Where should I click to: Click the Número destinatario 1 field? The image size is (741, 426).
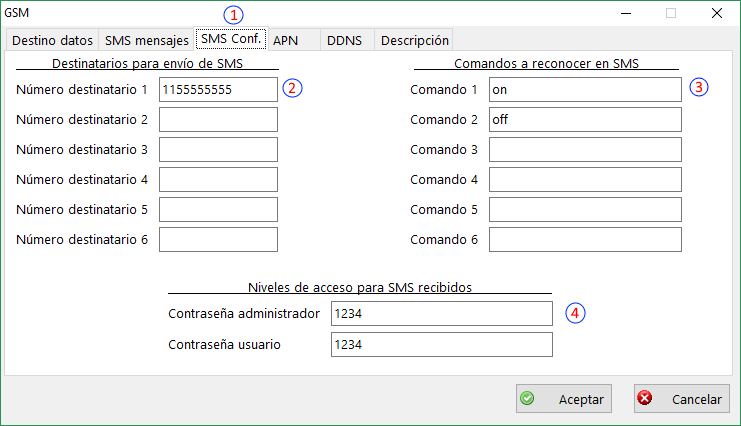[x=217, y=89]
